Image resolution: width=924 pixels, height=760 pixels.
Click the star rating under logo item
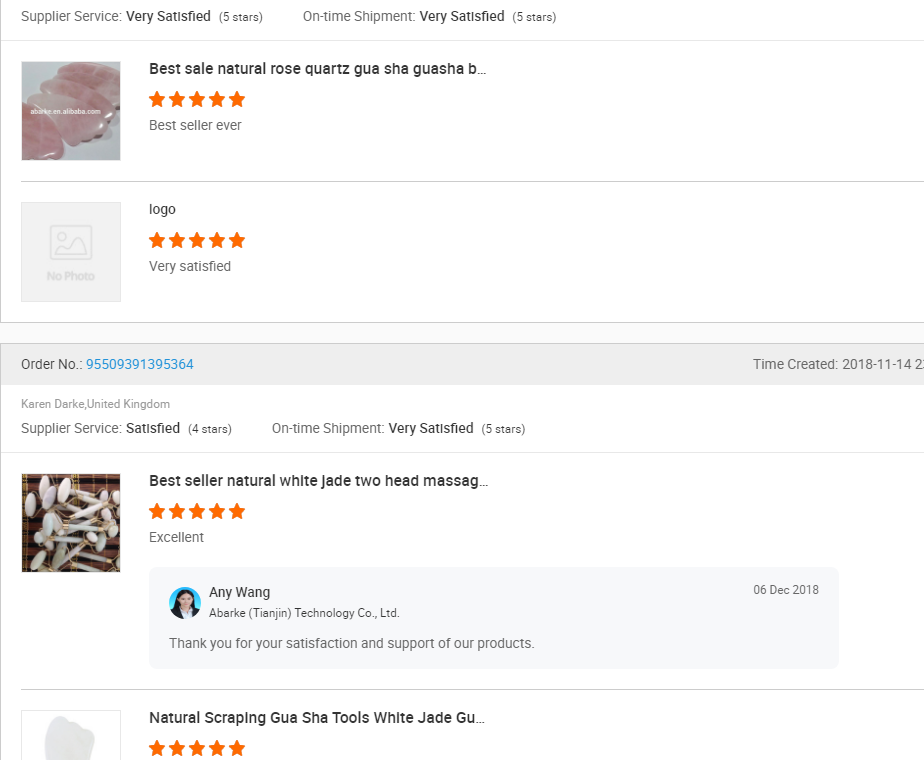click(x=197, y=240)
